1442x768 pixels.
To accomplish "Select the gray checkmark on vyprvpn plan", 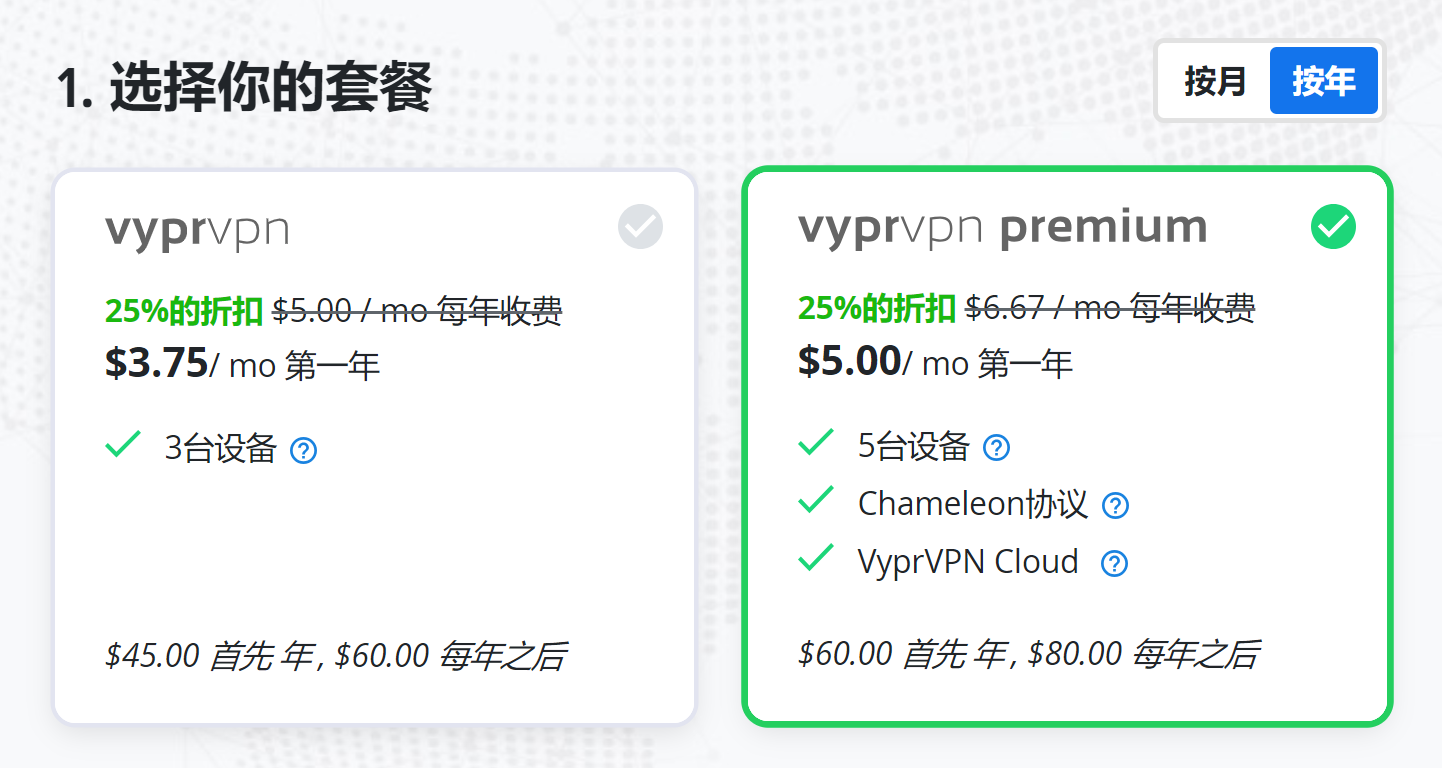I will 640,227.
